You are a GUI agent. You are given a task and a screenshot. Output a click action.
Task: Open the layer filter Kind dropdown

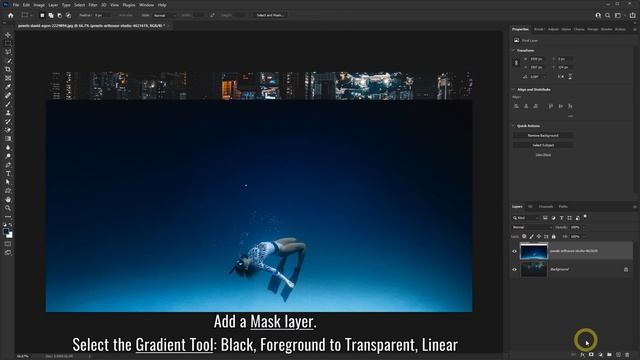pos(526,218)
